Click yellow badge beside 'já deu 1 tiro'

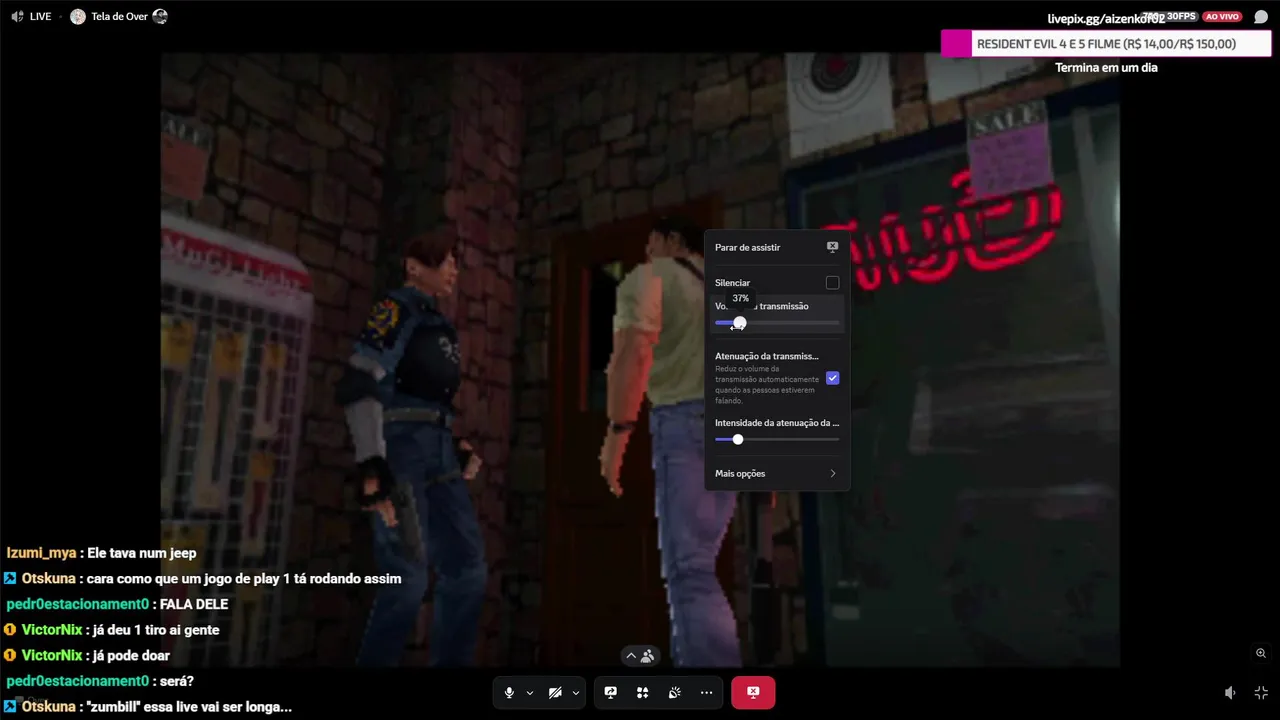(x=10, y=630)
